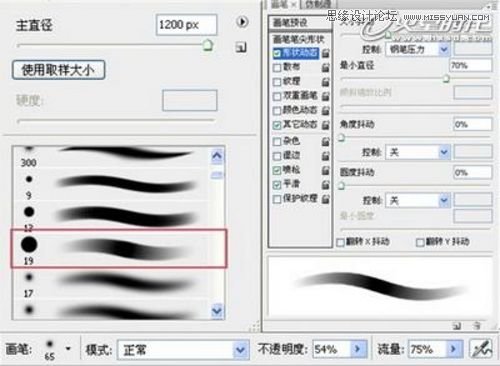Viewport: 500px width, 366px height.
Task: Uncheck the 喷枪 airbrush checkbox
Action: 277,170
